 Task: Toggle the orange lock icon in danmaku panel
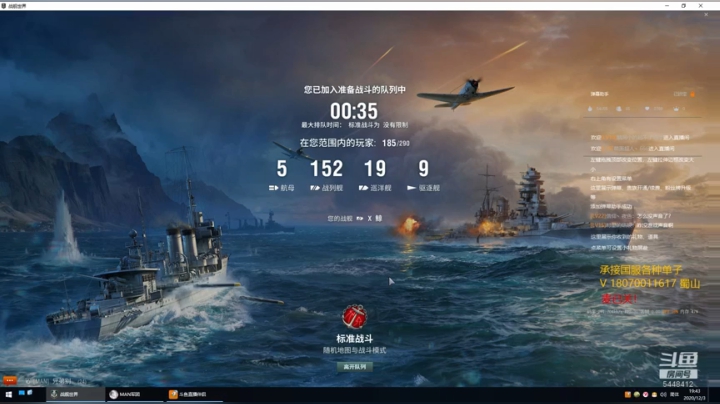692,94
